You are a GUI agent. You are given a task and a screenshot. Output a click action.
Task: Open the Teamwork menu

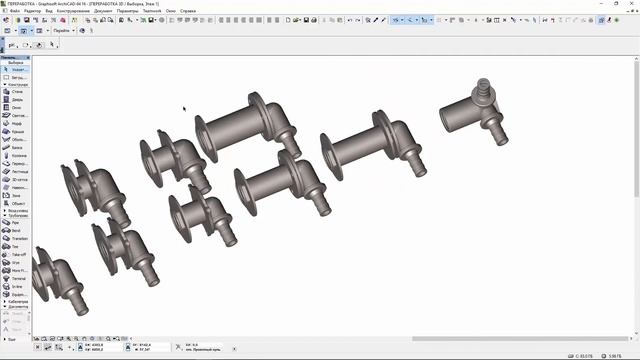click(152, 11)
